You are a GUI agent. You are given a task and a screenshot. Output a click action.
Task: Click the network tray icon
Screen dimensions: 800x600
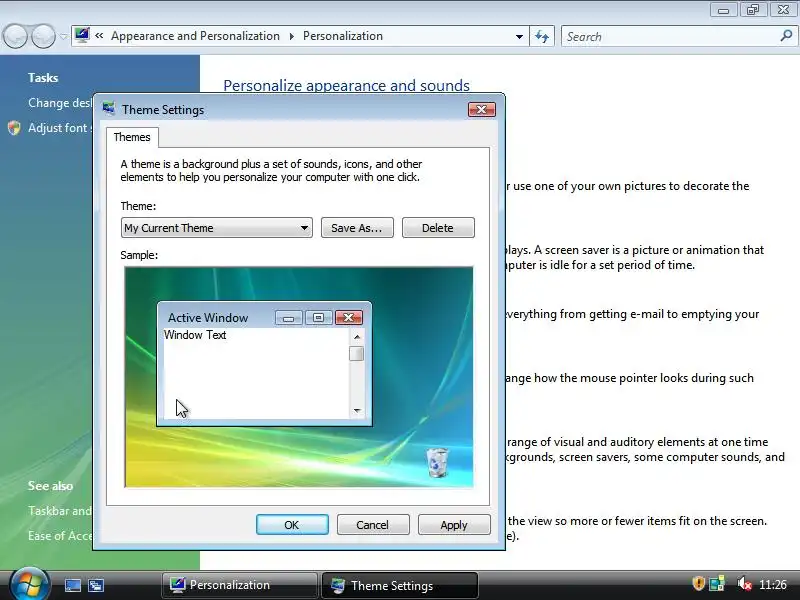(717, 583)
